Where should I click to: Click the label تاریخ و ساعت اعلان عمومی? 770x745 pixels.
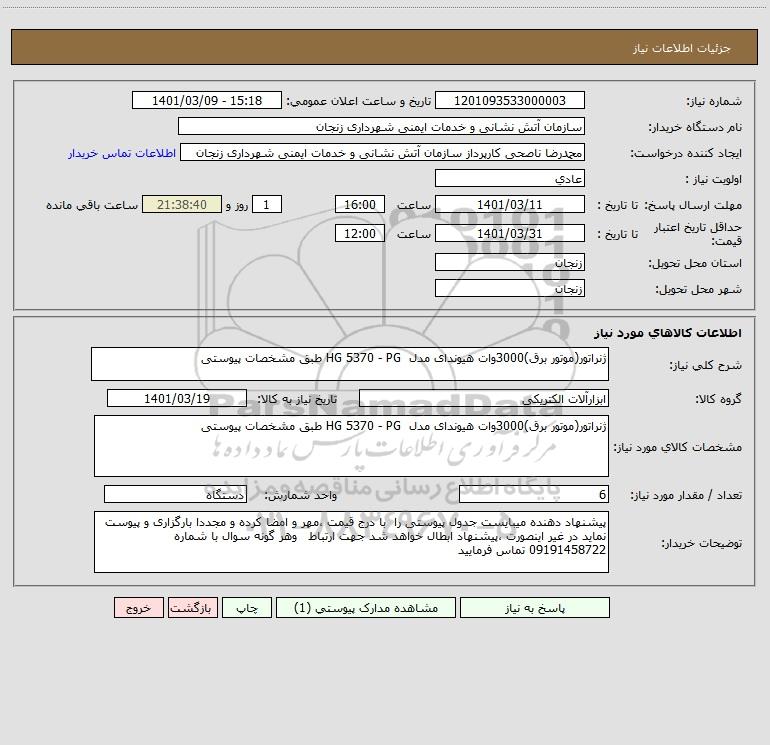[359, 102]
